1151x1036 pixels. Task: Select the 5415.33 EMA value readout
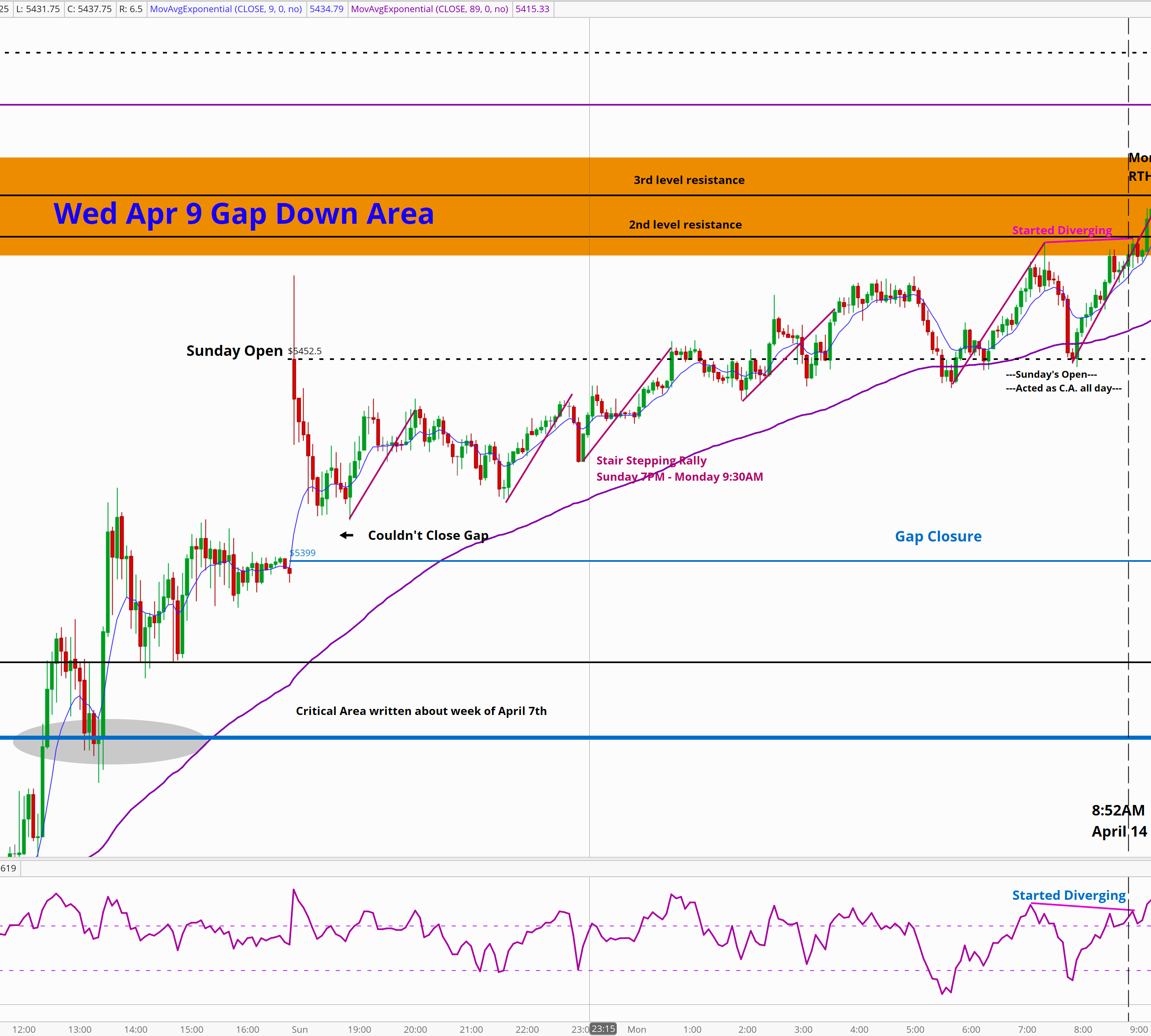click(532, 9)
